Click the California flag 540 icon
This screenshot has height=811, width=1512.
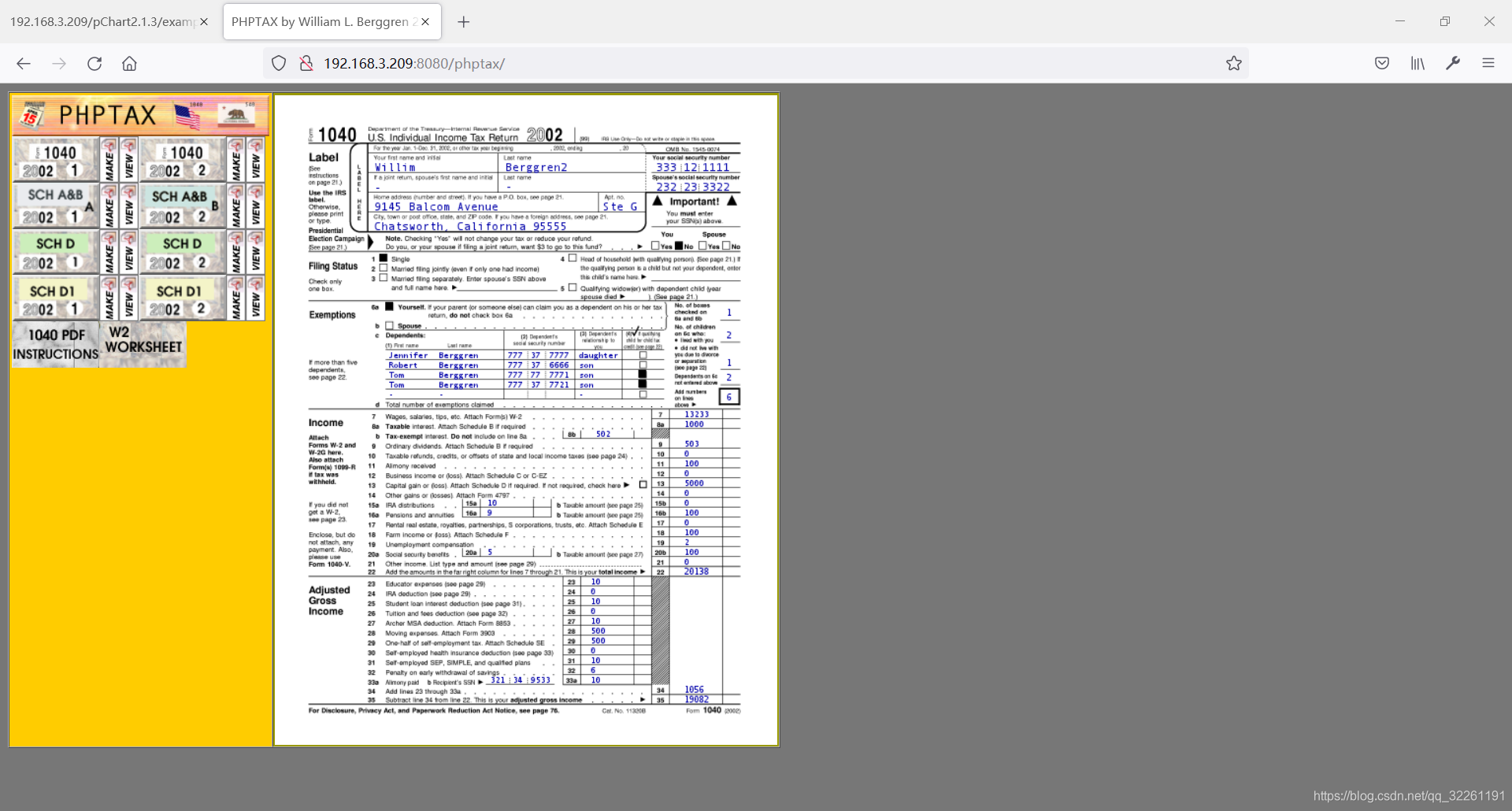tap(236, 115)
